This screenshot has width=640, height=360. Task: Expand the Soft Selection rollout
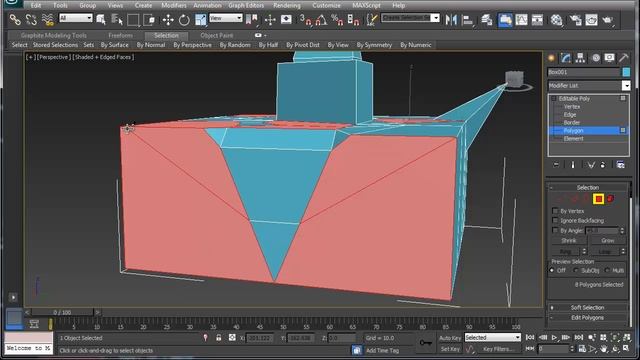click(588, 307)
